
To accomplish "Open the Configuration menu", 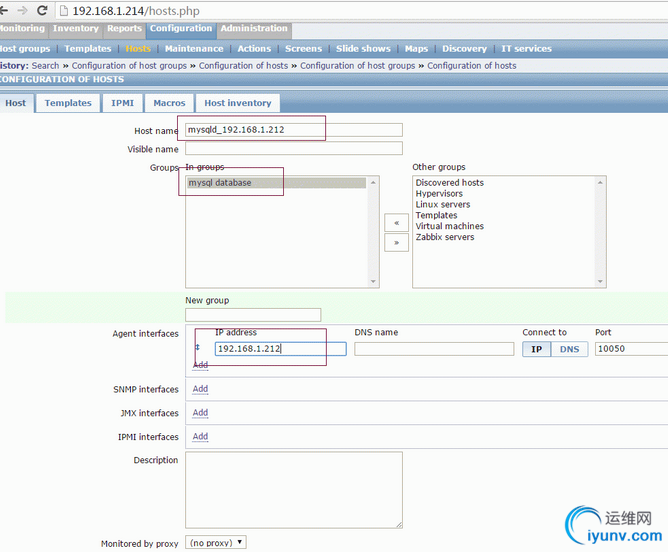I will (x=181, y=29).
